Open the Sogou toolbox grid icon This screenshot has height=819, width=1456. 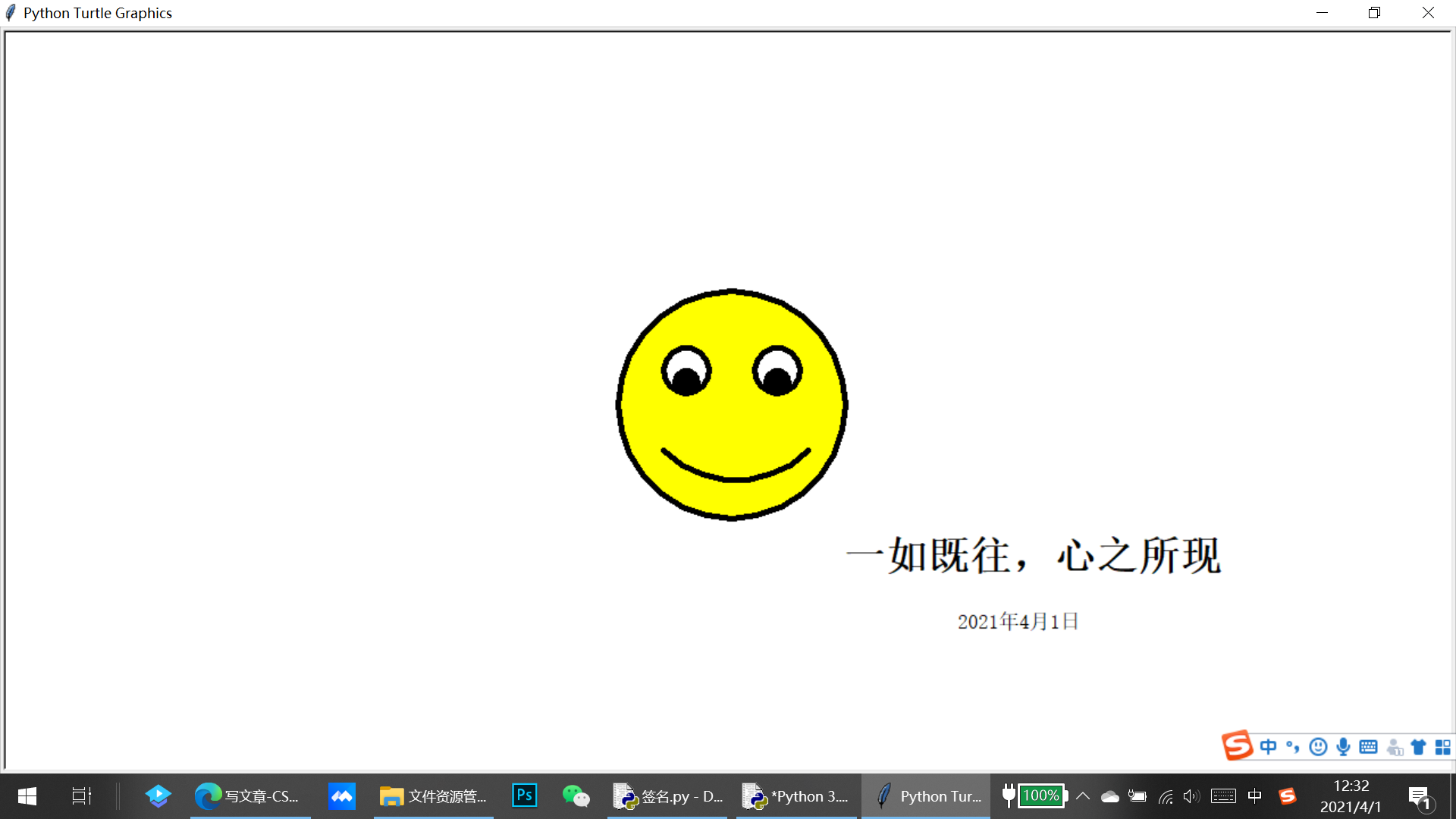(1442, 746)
